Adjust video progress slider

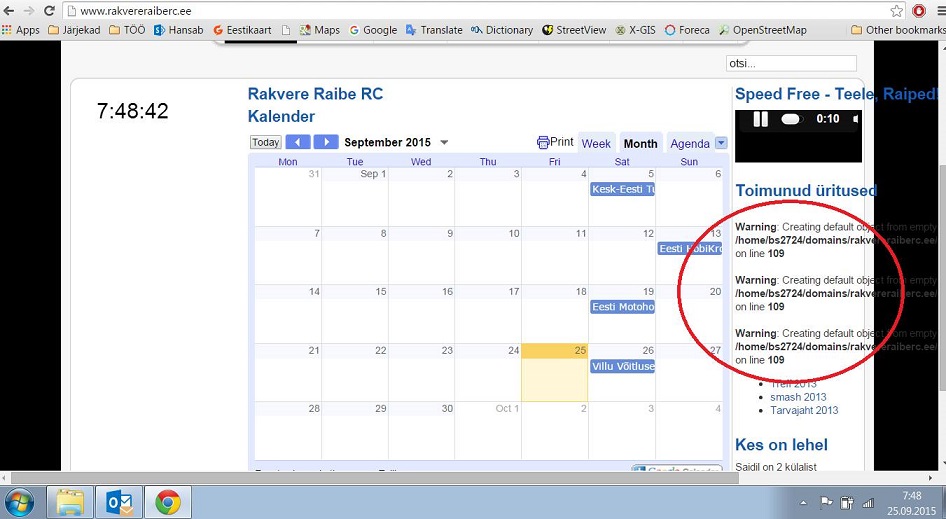[x=792, y=119]
